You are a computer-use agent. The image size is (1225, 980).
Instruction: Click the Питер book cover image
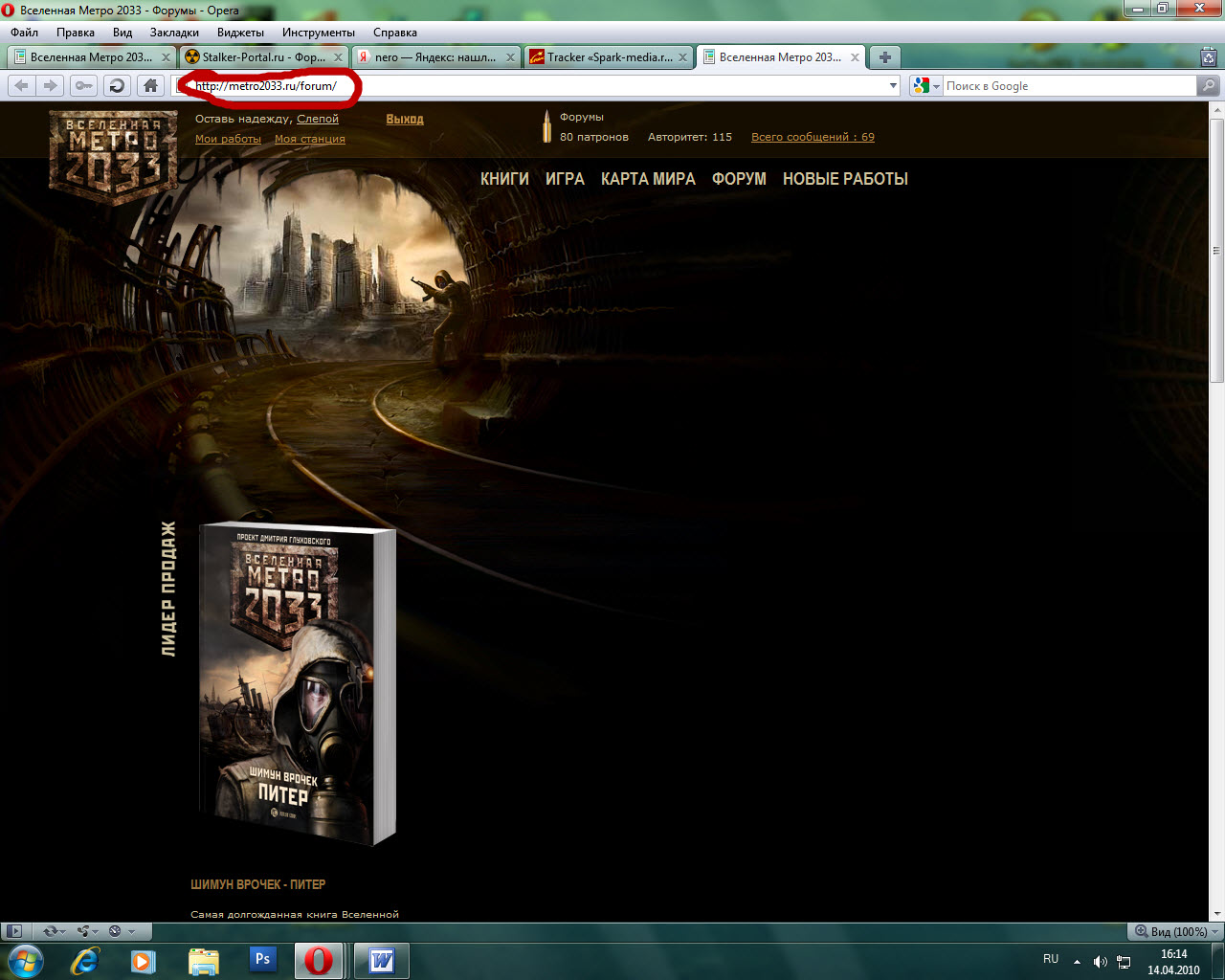coord(297,683)
